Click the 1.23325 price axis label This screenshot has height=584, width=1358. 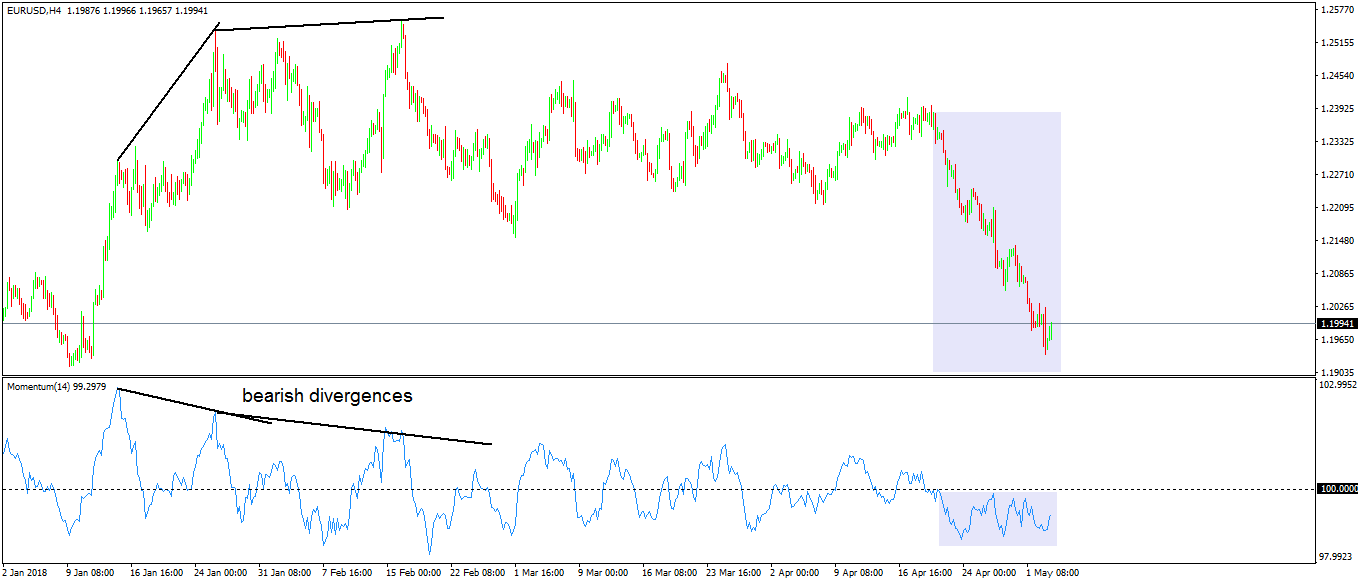[1337, 142]
